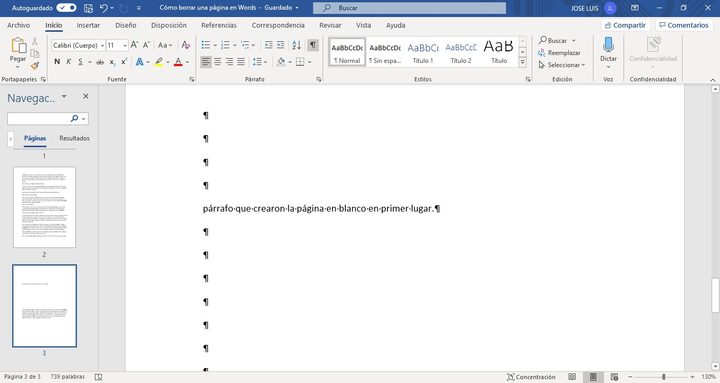Select page 2 thumbnail in navigation

[45, 208]
